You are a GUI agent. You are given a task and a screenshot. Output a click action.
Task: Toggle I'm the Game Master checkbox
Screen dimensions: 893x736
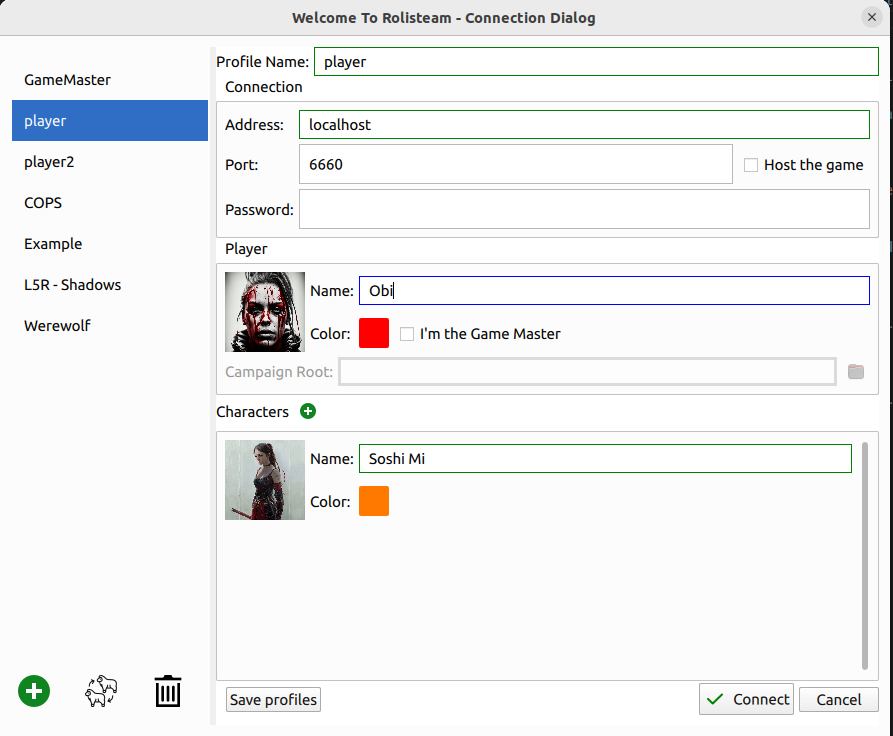[x=407, y=334]
